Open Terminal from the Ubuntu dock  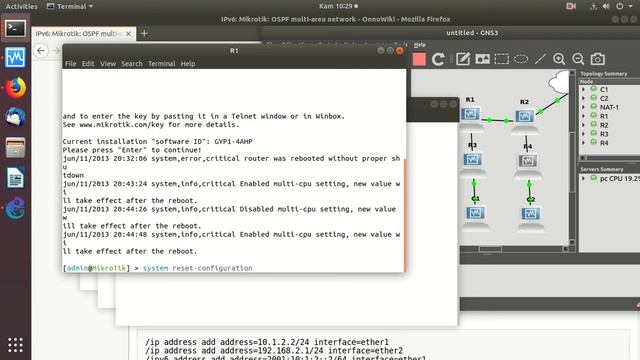[x=15, y=29]
